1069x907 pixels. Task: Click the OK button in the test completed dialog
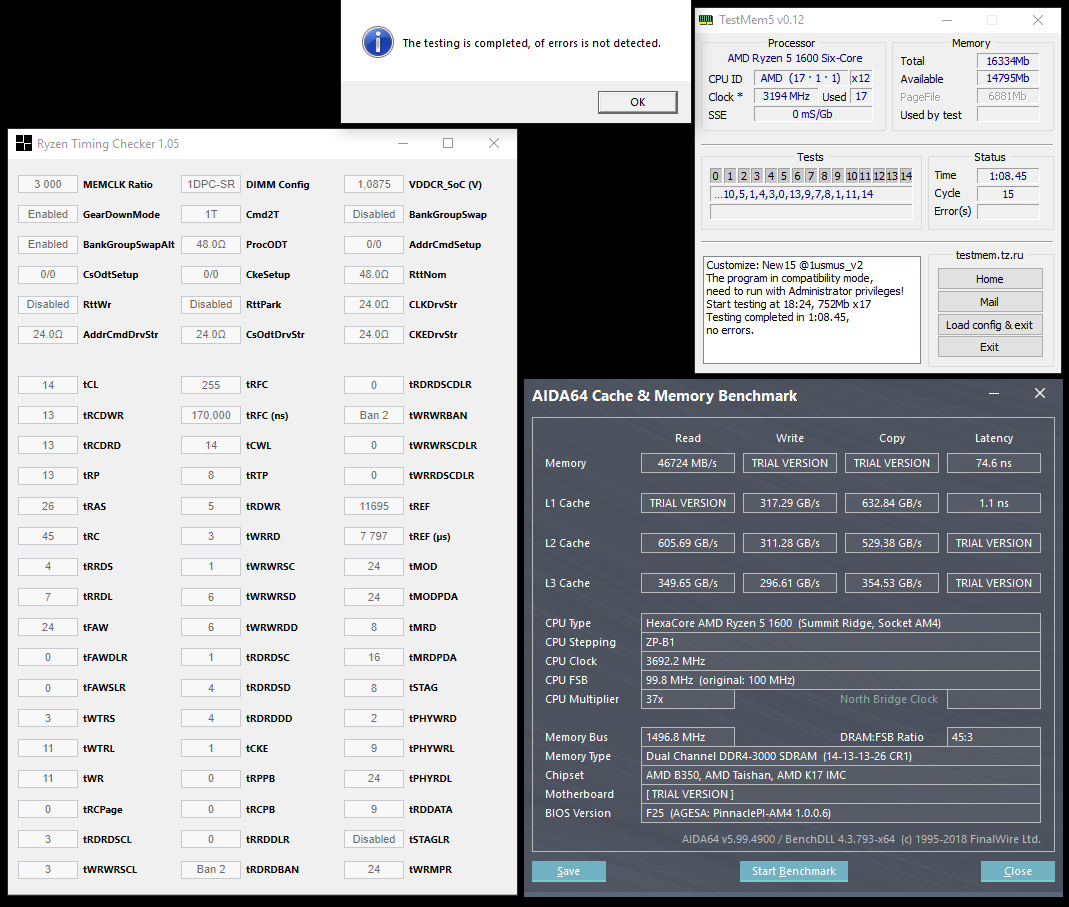[x=637, y=102]
